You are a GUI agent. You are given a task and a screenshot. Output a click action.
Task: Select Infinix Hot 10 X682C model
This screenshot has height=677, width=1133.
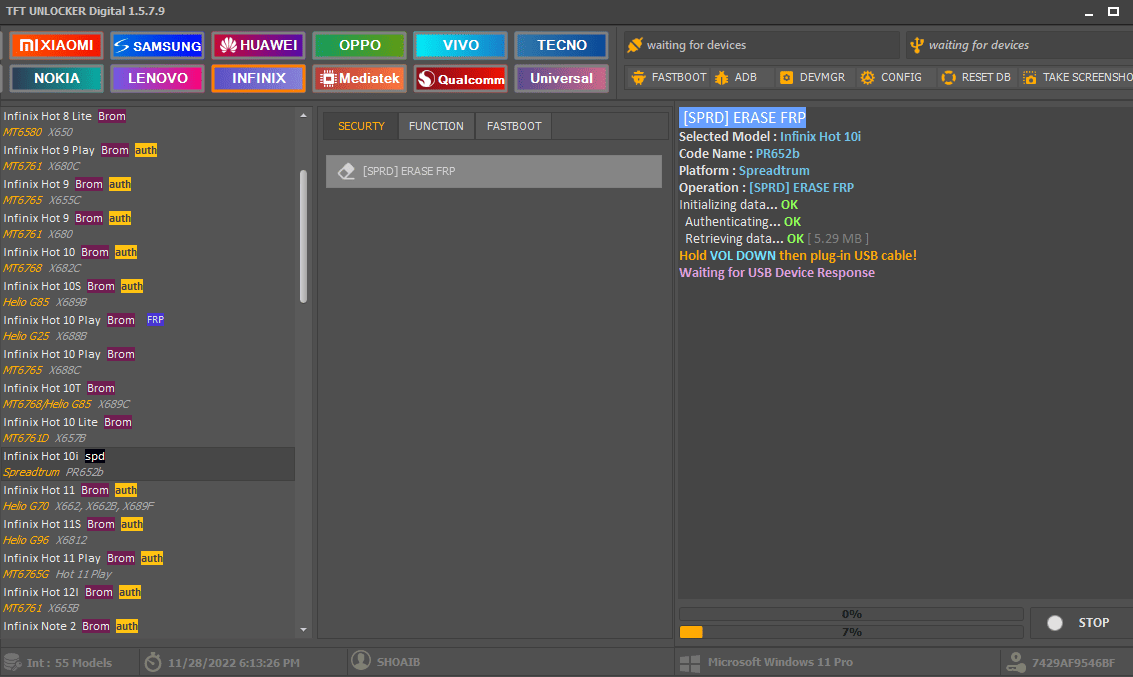pyautogui.click(x=147, y=259)
